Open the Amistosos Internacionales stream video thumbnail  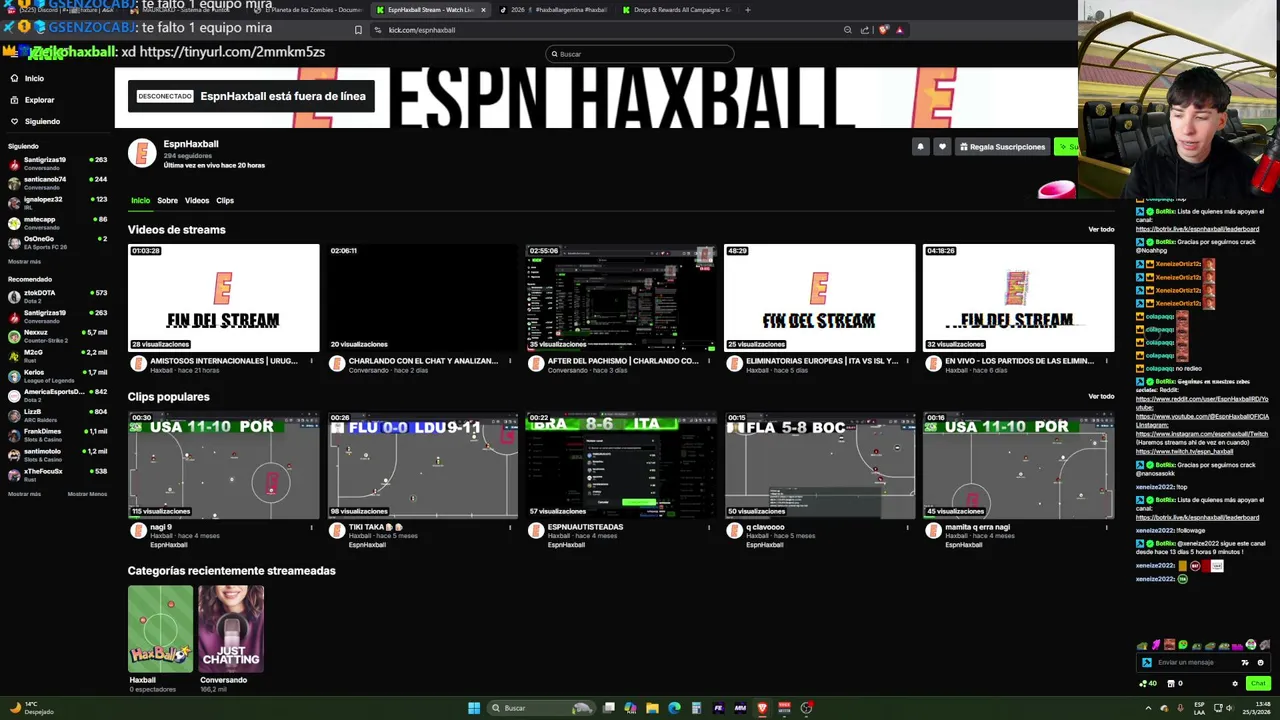[224, 298]
